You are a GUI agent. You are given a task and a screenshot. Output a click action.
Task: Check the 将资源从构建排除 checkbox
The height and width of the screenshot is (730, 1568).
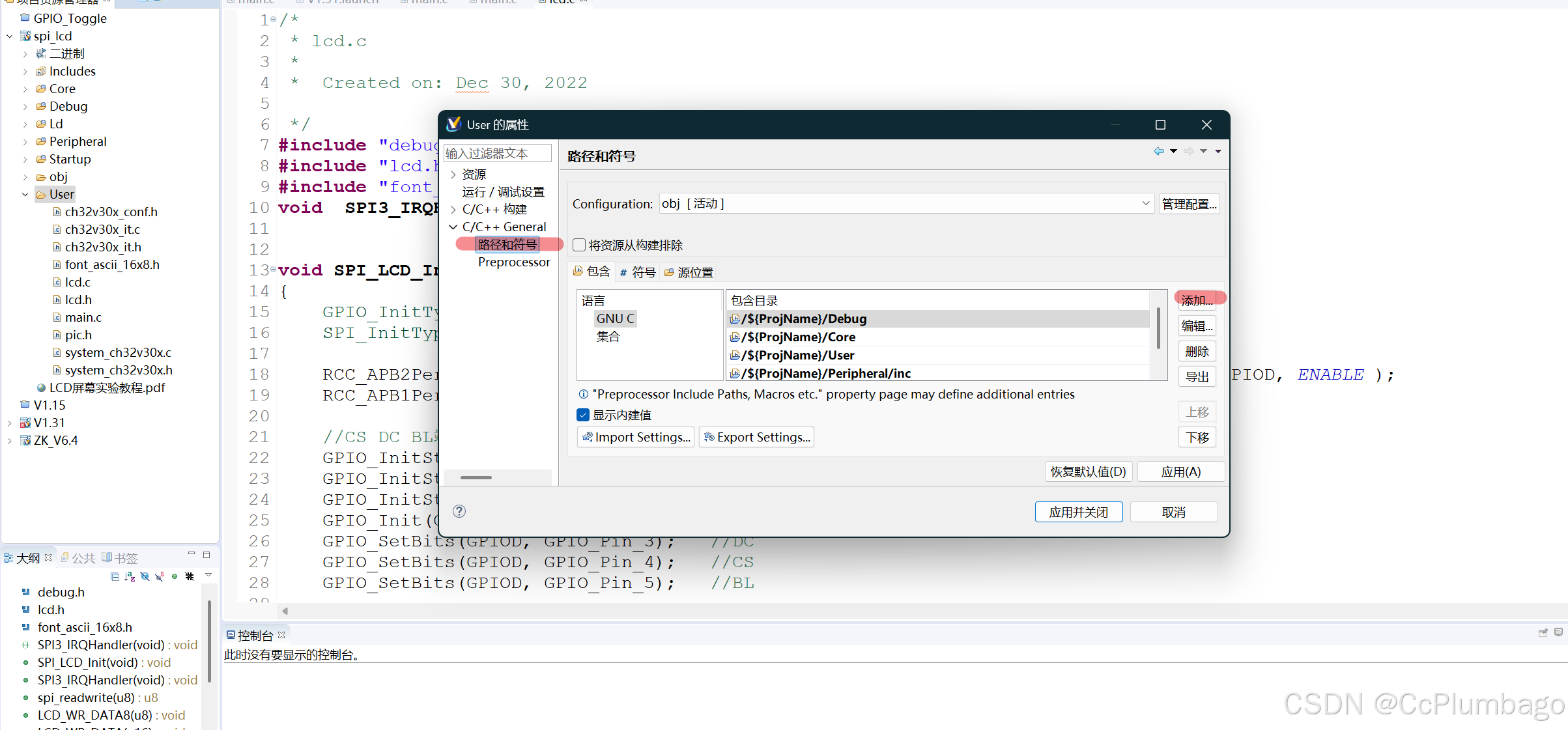coord(579,246)
